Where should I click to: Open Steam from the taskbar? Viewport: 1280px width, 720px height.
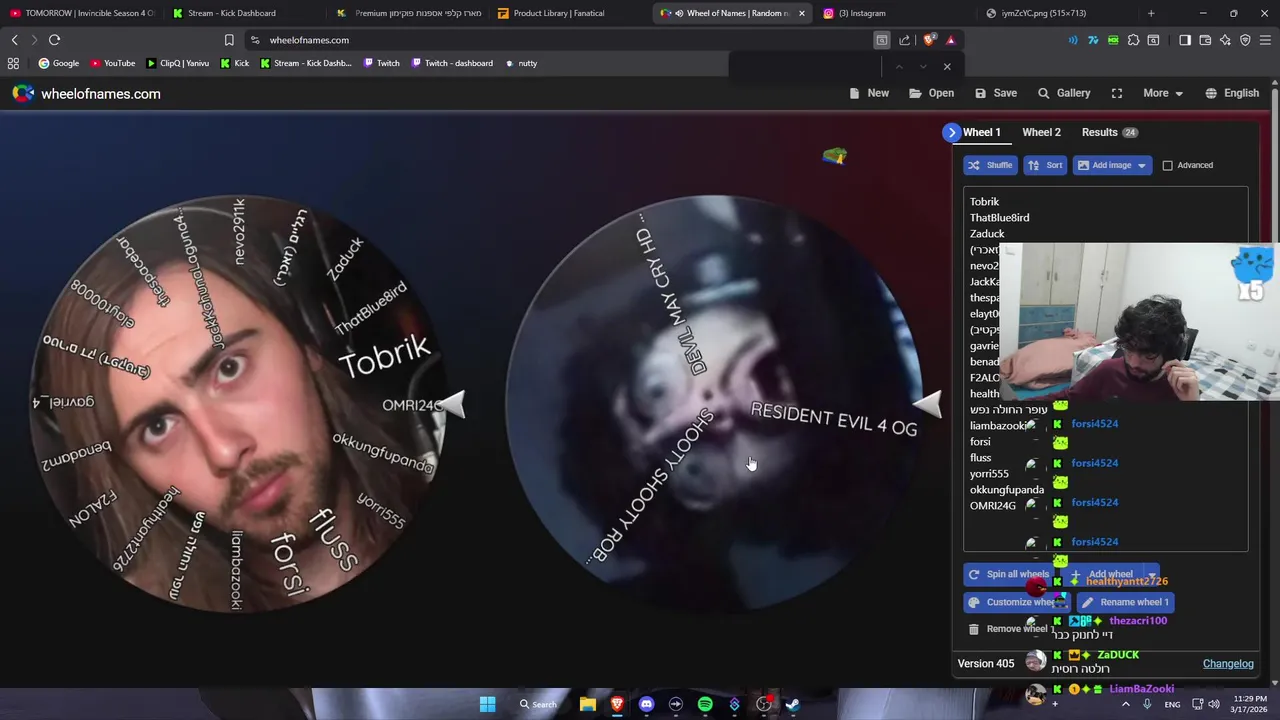point(793,704)
